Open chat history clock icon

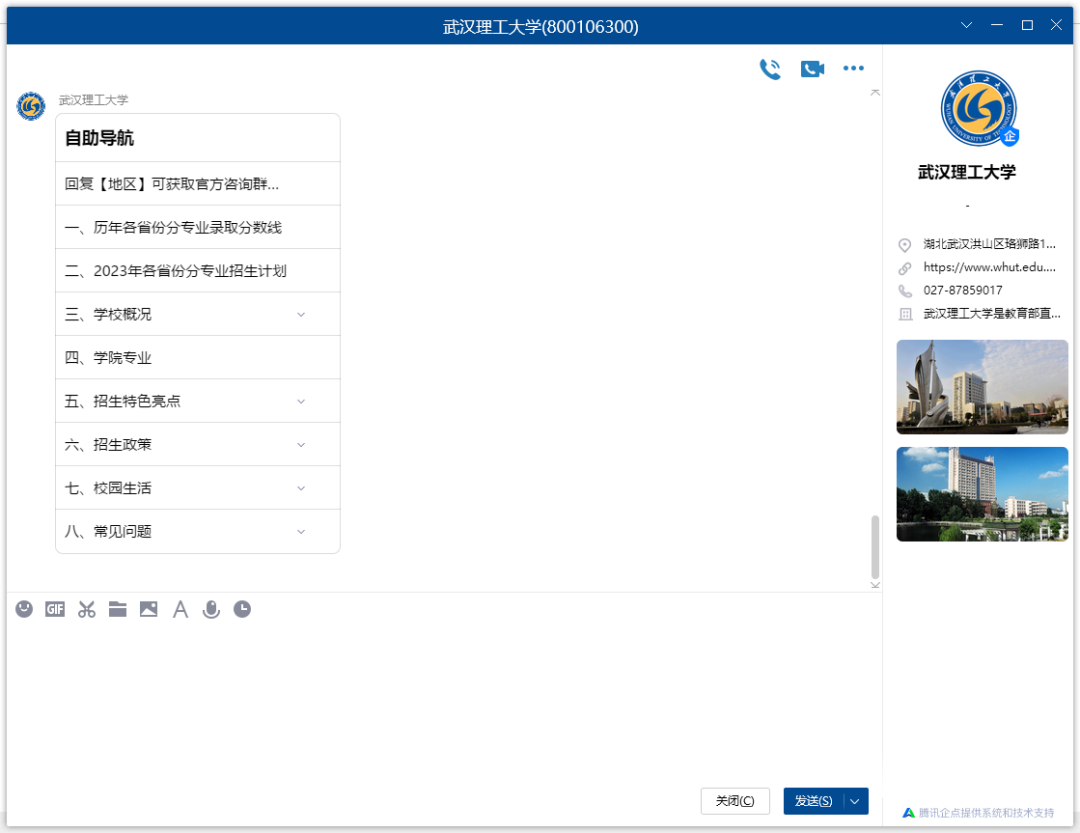[x=242, y=609]
